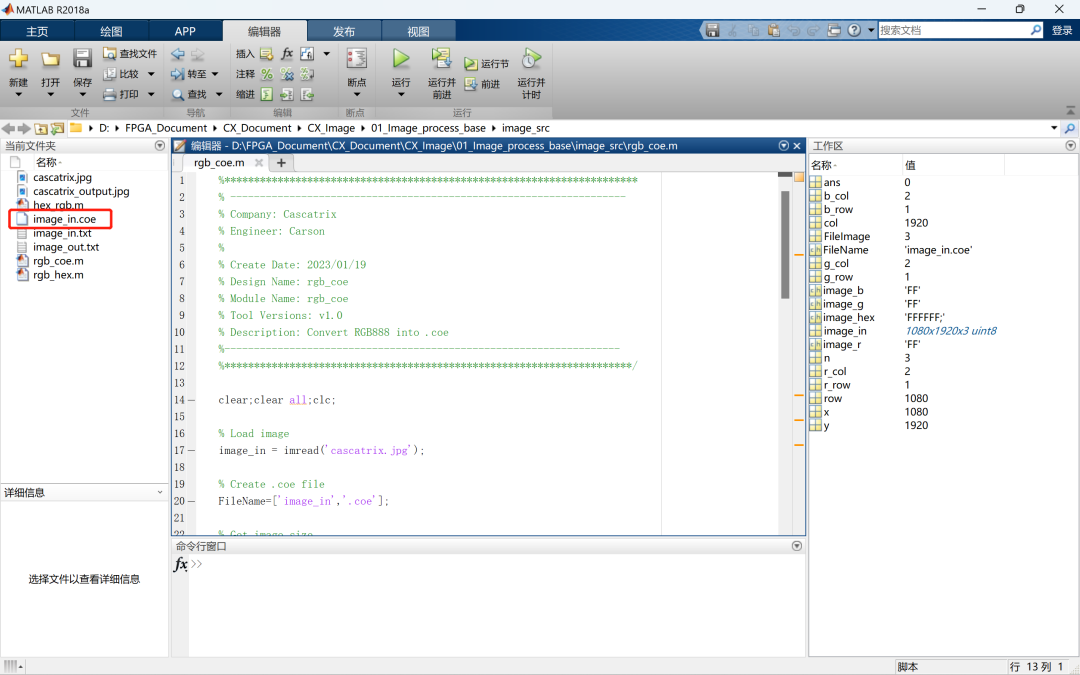Click the Run and Time icon
The width and height of the screenshot is (1080, 675).
(531, 59)
